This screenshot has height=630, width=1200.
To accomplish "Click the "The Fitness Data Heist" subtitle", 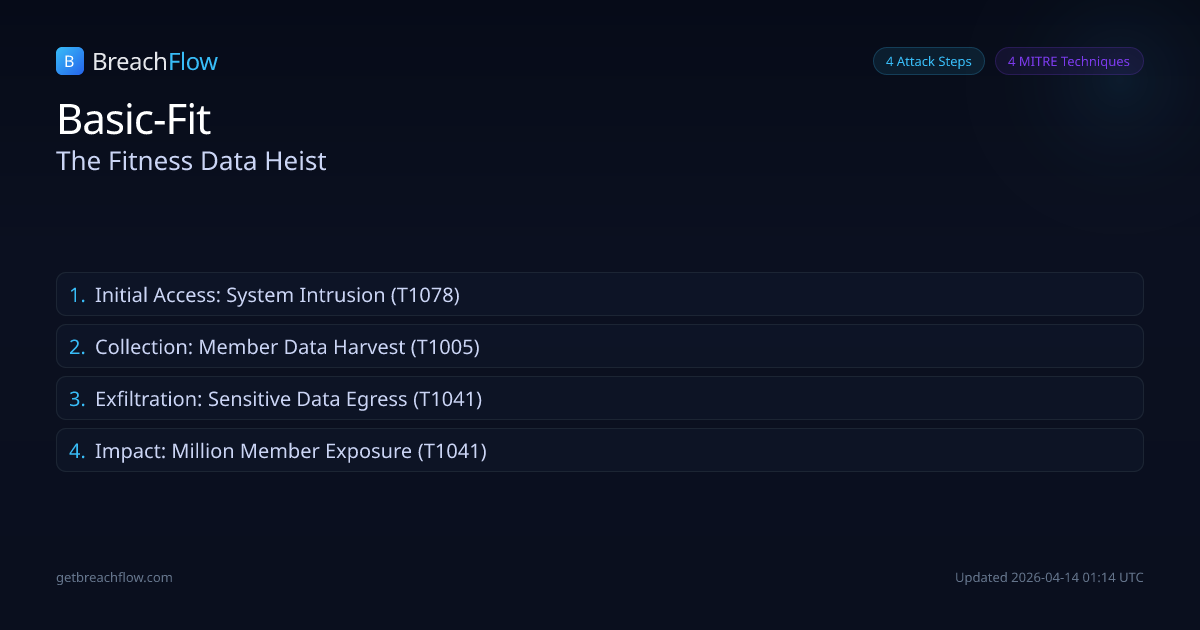I will click(x=191, y=161).
